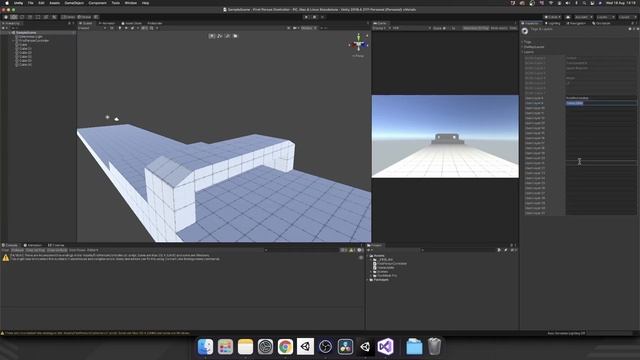
Task: Switch to the Asset Store tab
Action: [131, 23]
